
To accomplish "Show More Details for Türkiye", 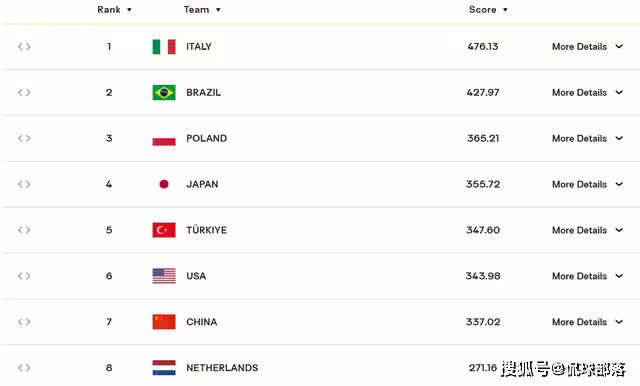I will [x=587, y=230].
